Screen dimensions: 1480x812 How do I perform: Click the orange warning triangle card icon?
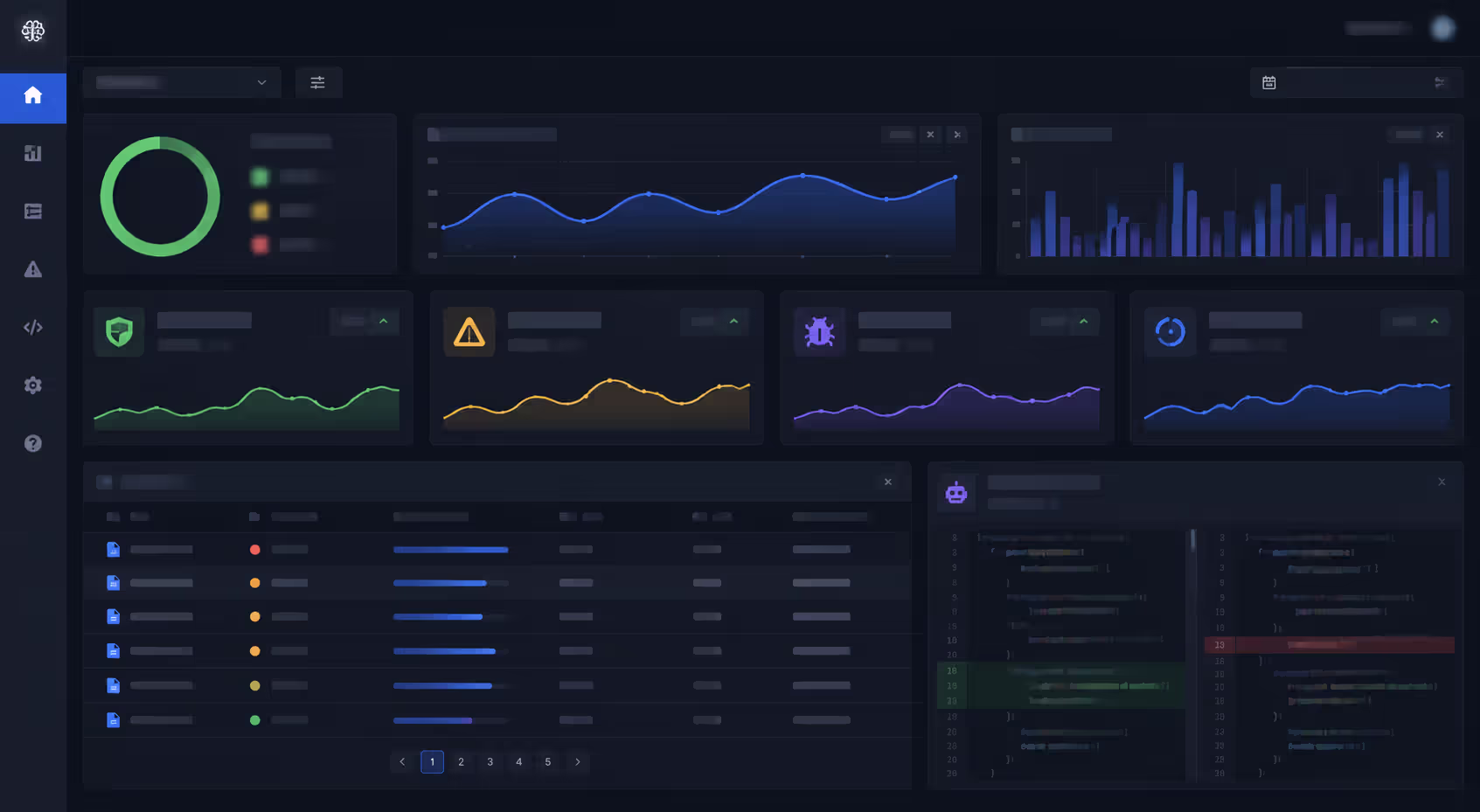469,331
